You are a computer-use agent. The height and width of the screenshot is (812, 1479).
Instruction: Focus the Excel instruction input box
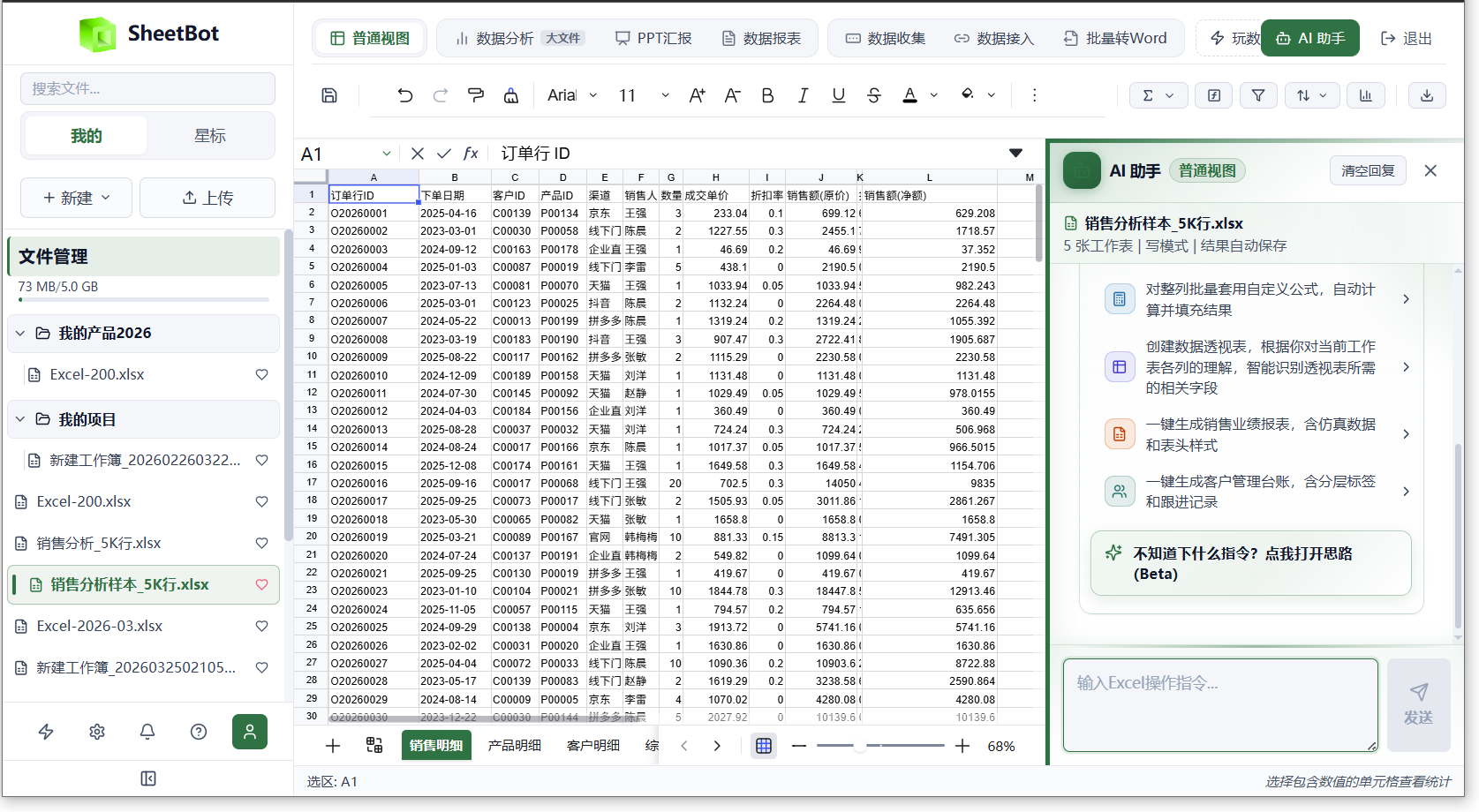pyautogui.click(x=1220, y=705)
